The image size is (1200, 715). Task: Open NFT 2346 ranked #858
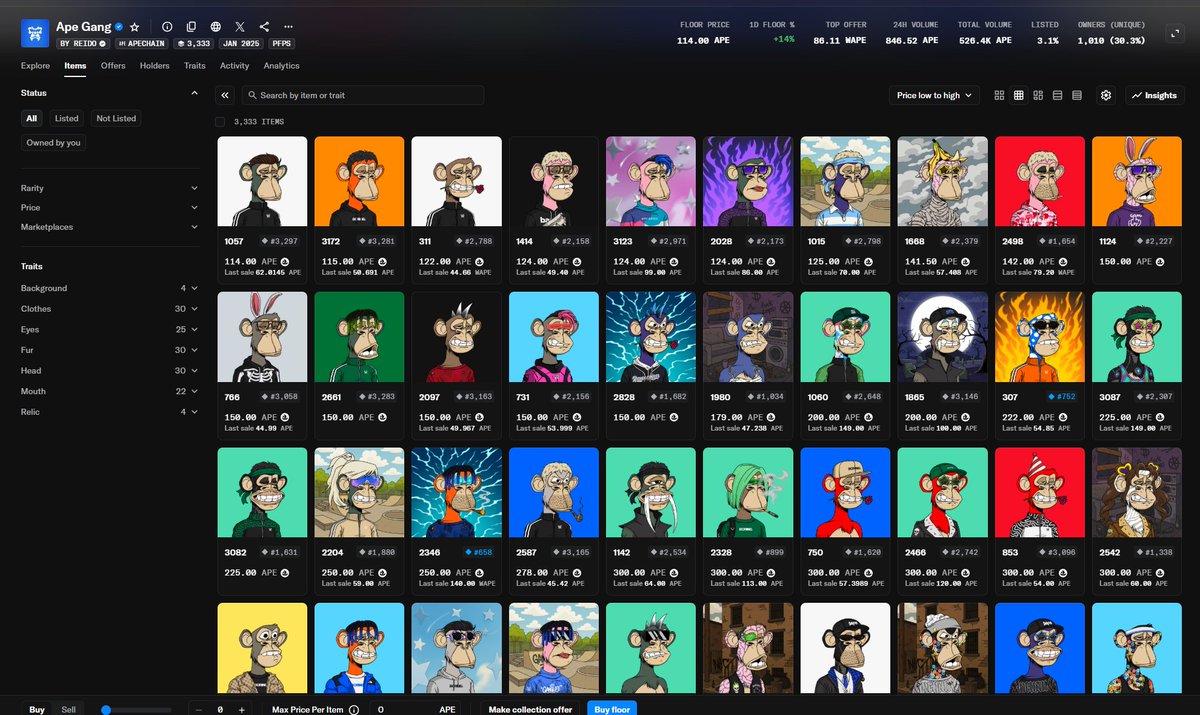click(456, 493)
